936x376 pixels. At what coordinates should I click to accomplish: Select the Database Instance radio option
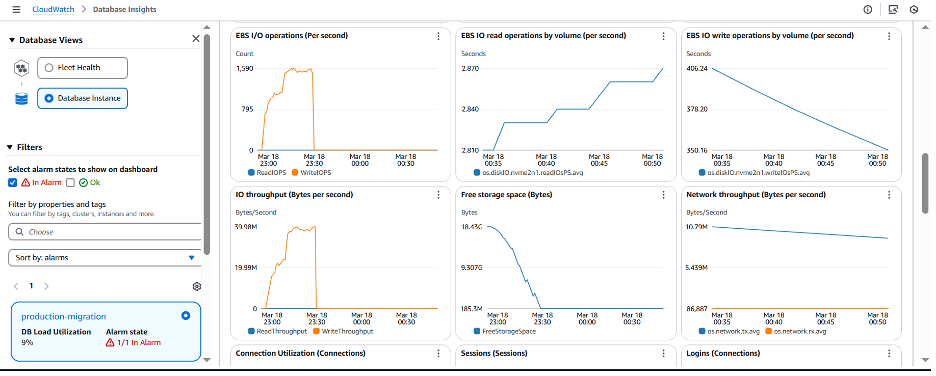click(49, 98)
